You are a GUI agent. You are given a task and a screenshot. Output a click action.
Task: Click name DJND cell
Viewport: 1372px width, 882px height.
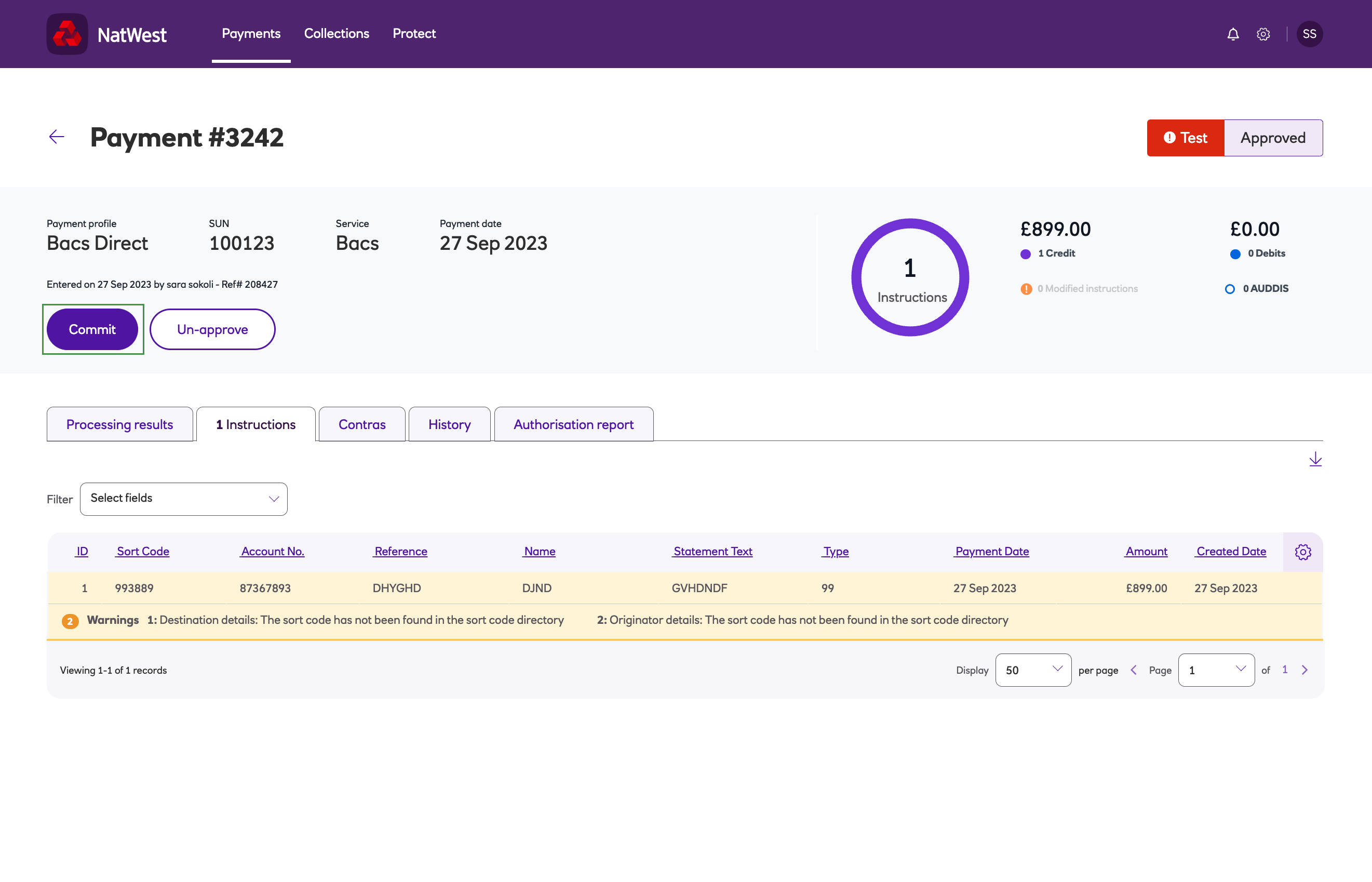pos(536,588)
